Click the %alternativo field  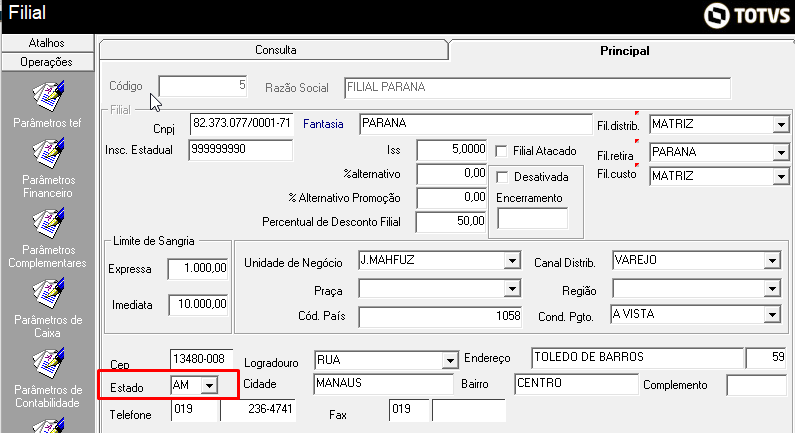[x=451, y=174]
